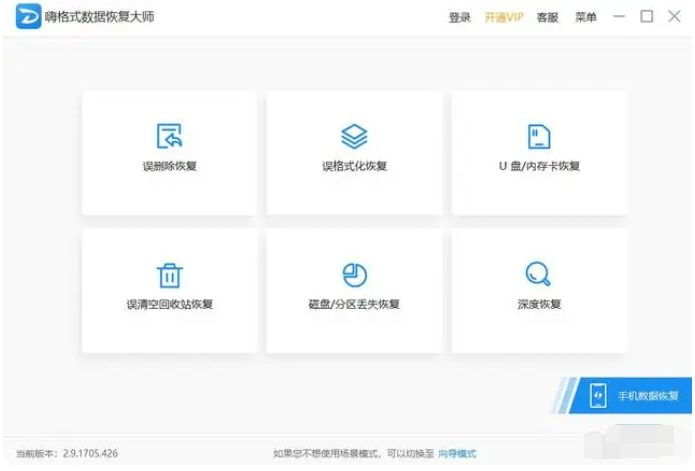Open the U盘/内存卡恢复 card icon
Viewport: 695px width, 471px height.
539,137
